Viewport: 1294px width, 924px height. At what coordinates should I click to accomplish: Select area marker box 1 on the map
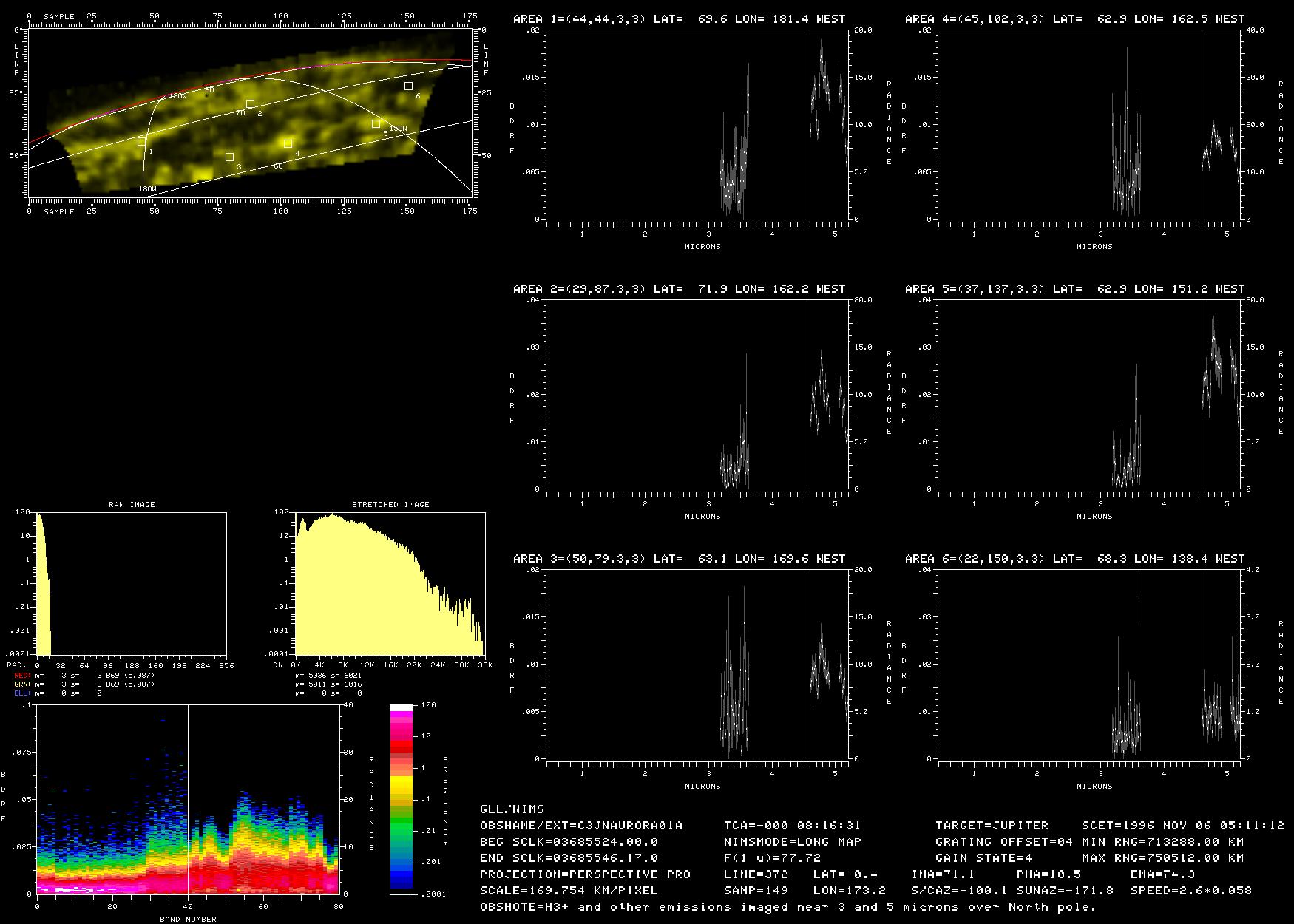coord(141,141)
